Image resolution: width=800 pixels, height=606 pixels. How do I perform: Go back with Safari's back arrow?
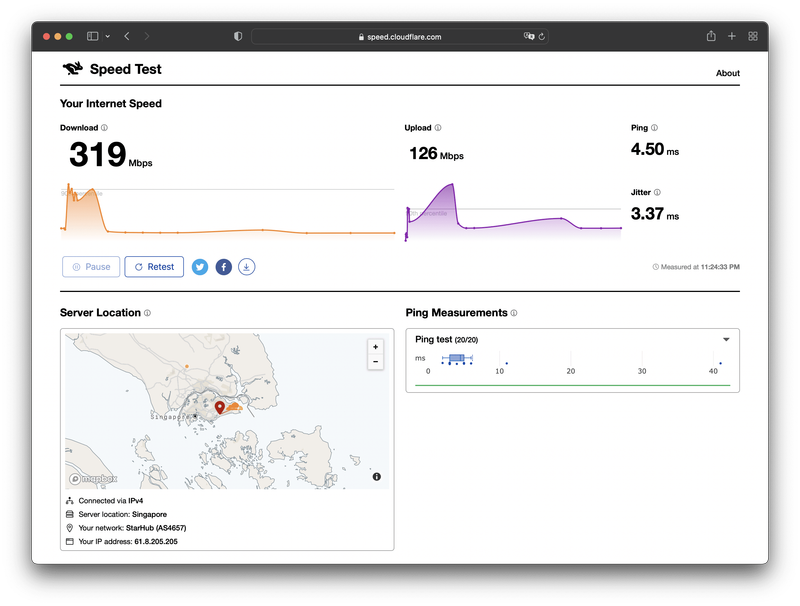(127, 36)
